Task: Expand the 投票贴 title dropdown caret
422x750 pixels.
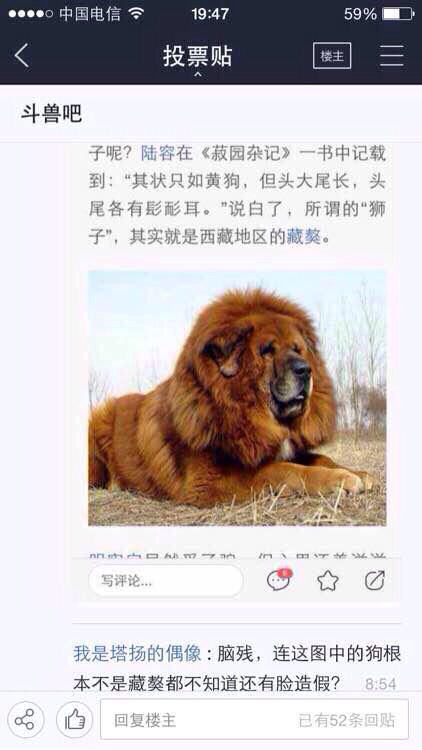Action: click(x=197, y=74)
